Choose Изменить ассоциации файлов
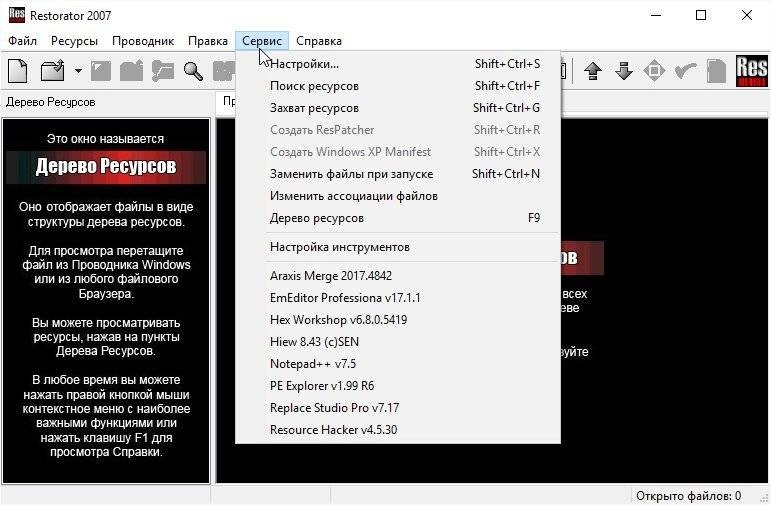Screen dimensions: 771x505 [x=398, y=196]
